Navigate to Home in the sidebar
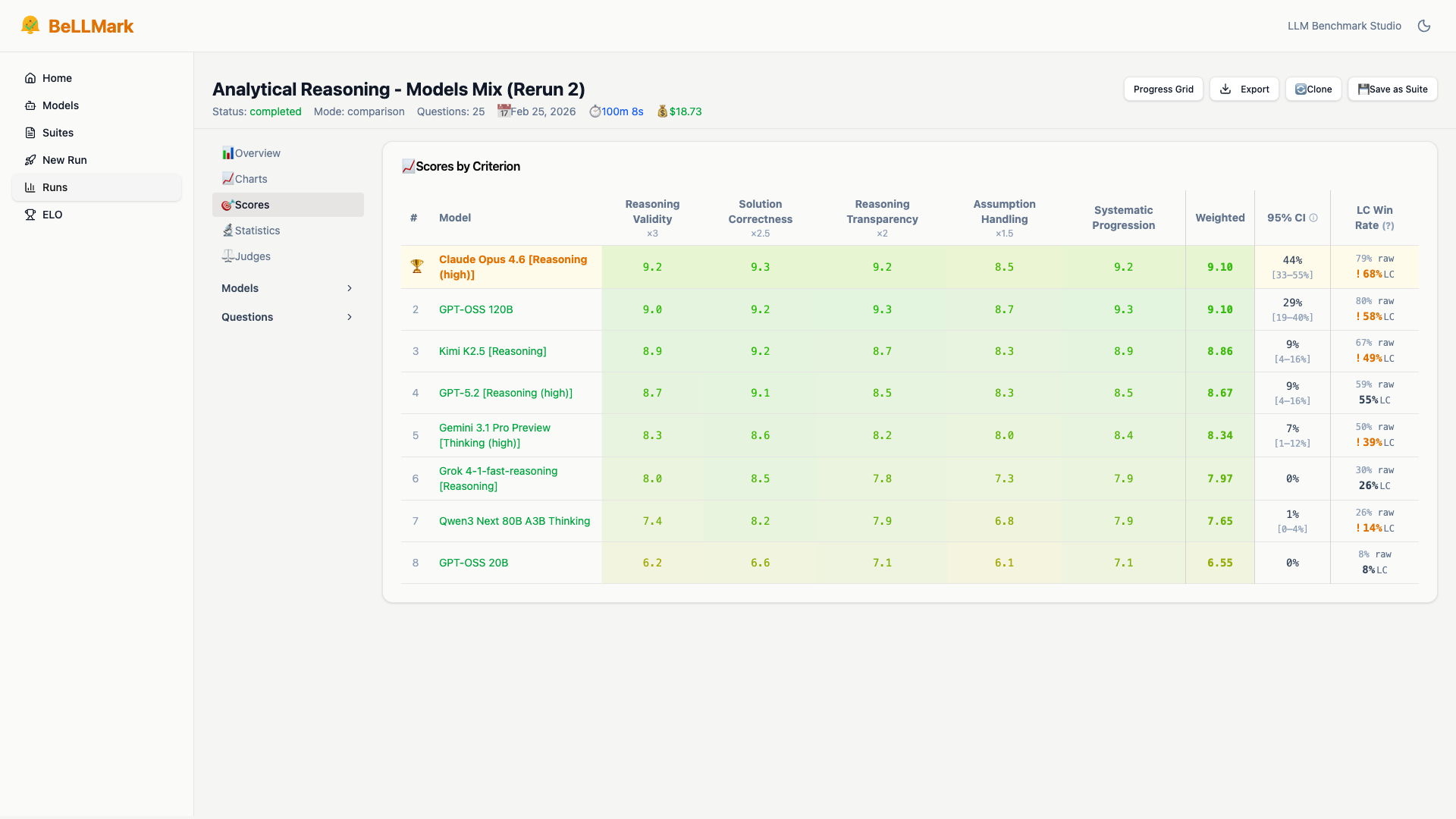1456x819 pixels. [x=55, y=77]
